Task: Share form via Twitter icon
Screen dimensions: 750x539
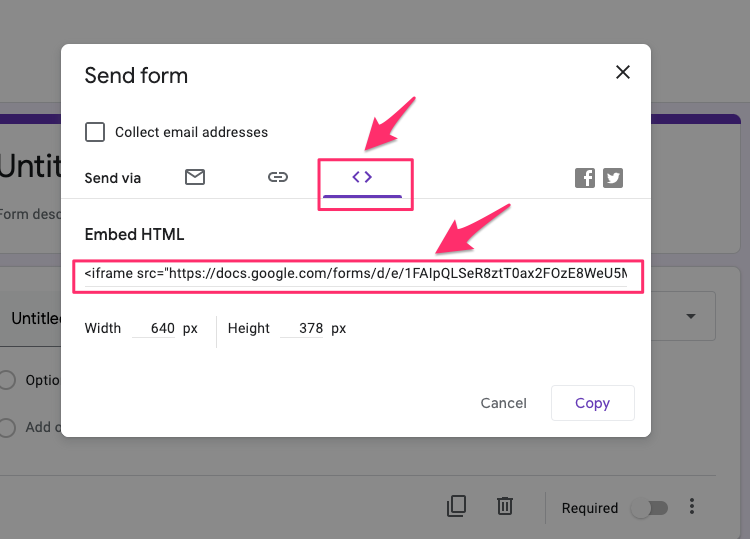Action: 613,178
